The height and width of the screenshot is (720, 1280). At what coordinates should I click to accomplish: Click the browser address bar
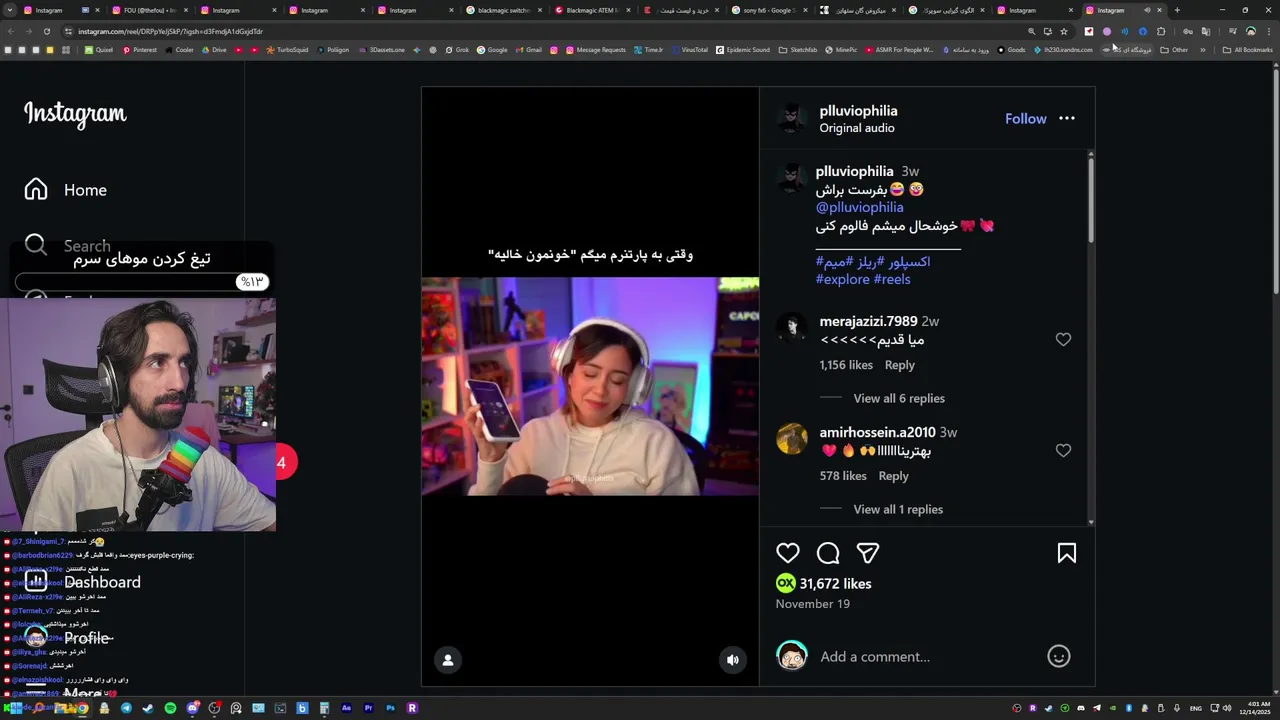coord(540,31)
